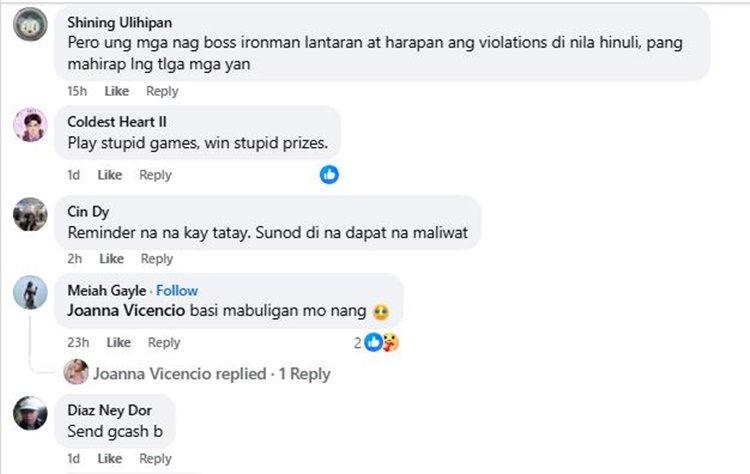Image resolution: width=750 pixels, height=474 pixels.
Task: Click Coldest Heart II's avatar
Action: point(30,126)
